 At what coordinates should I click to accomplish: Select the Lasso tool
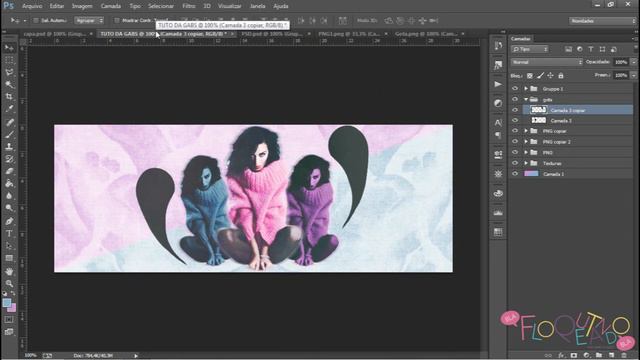click(9, 73)
